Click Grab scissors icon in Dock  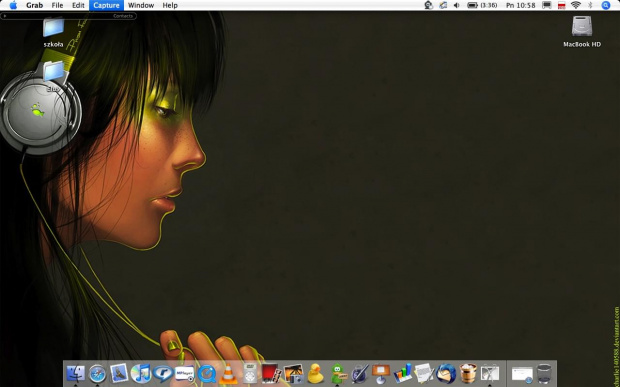[x=490, y=374]
